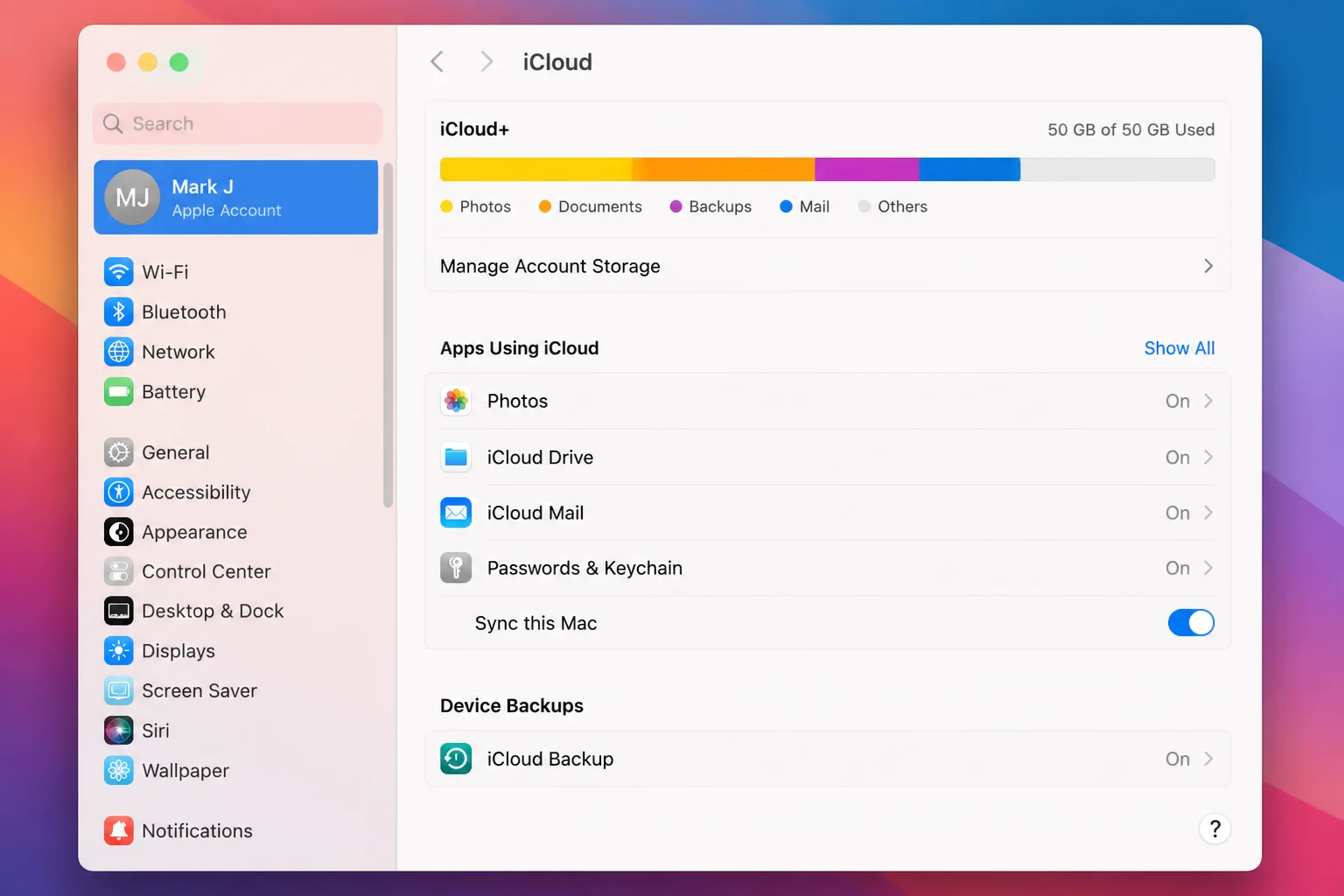
Task: Click the 'iCloud+' heading
Action: tap(474, 129)
